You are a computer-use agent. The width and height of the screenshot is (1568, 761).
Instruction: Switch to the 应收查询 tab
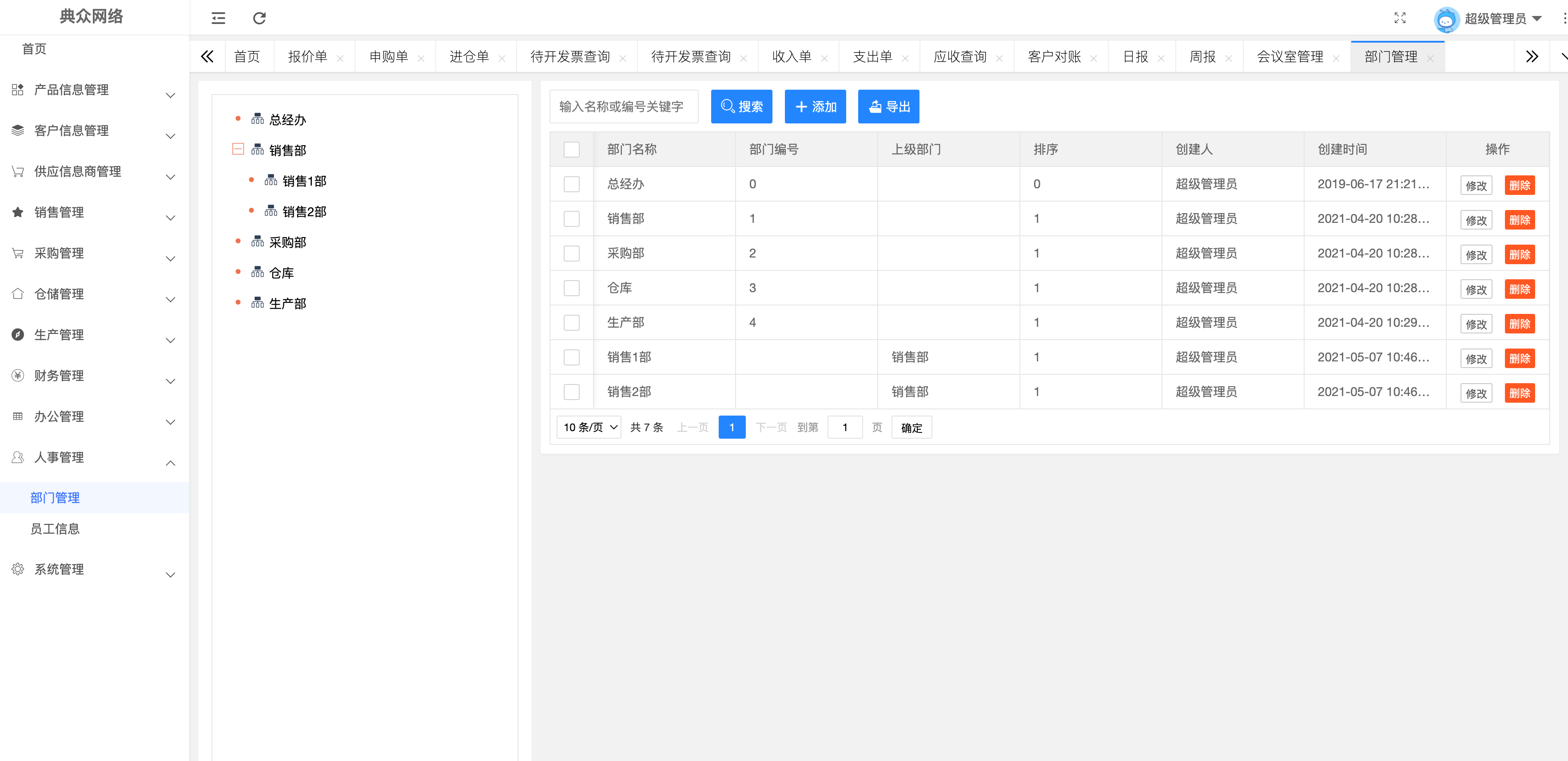pyautogui.click(x=960, y=56)
